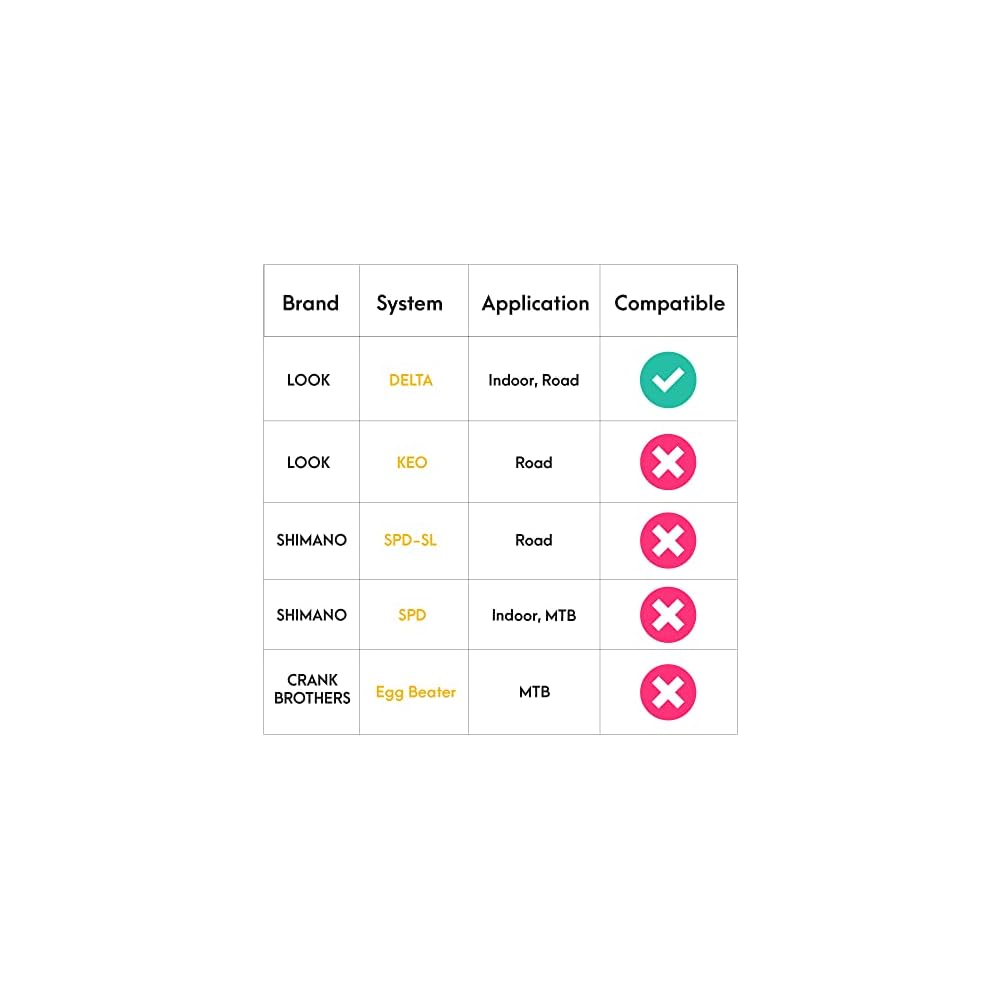Click the Indoor, Road application cell
This screenshot has height=1000, width=1000.
click(533, 380)
